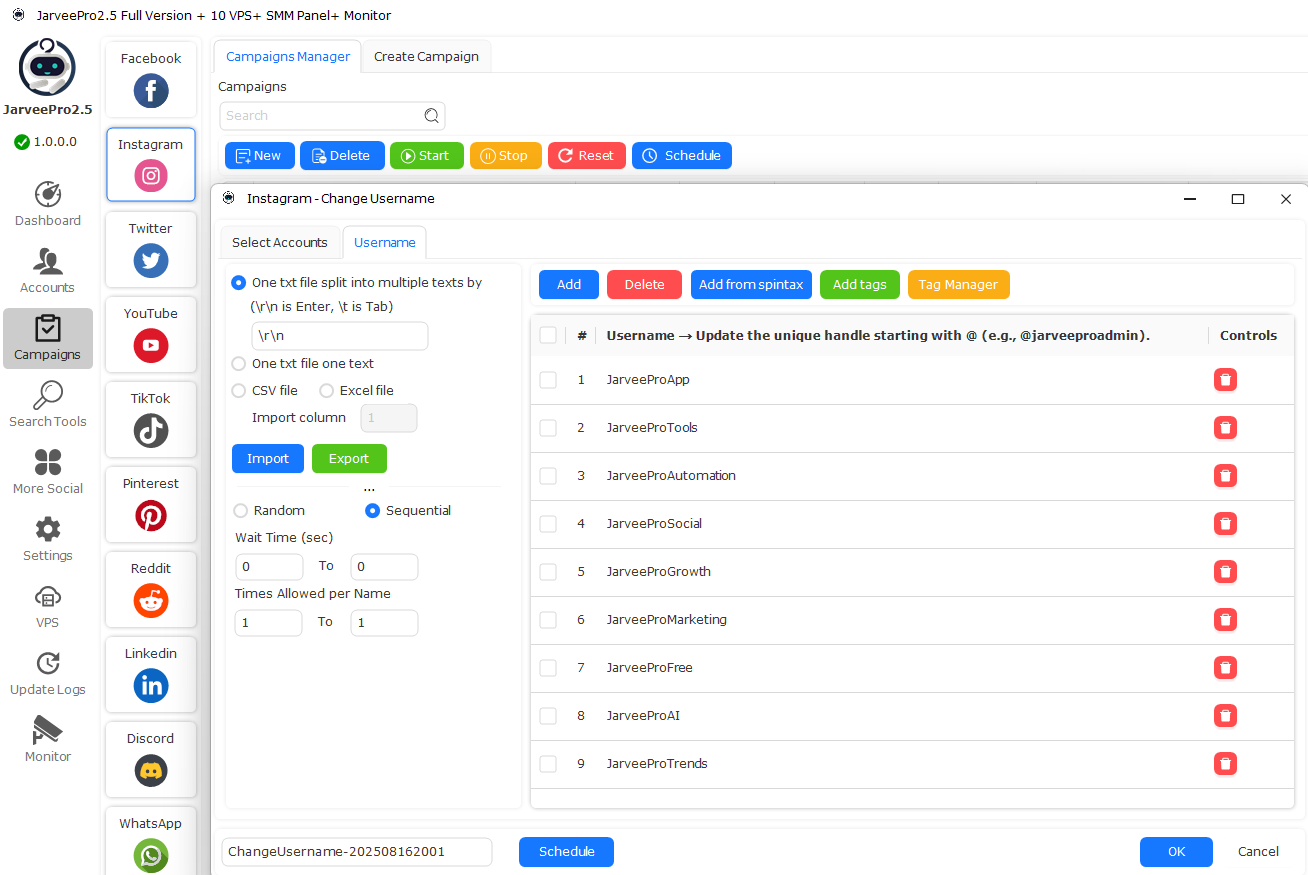Open the TikTok platform icon

(151, 431)
